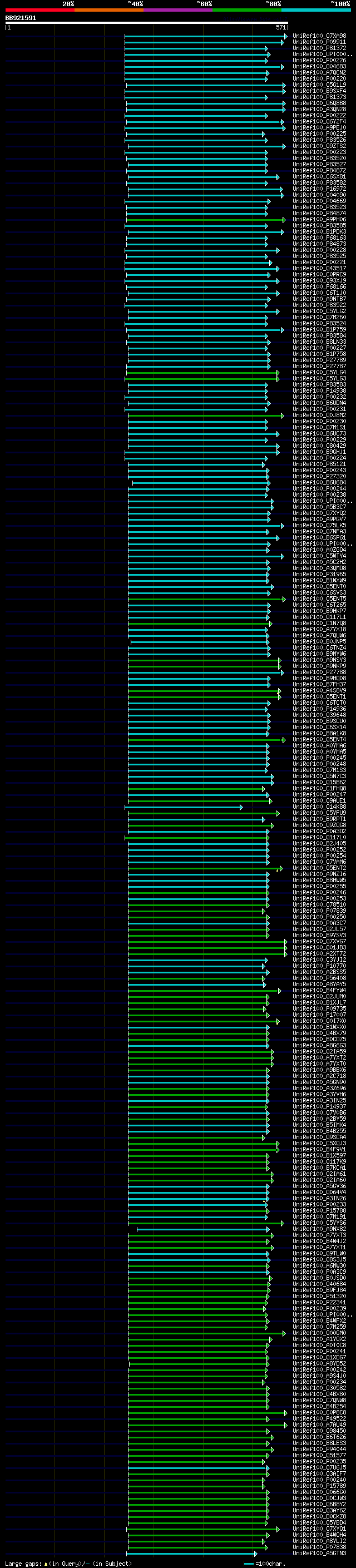Click the UniRef100_P15789 label
The width and height of the screenshot is (356, 1568).
pos(319,1486)
